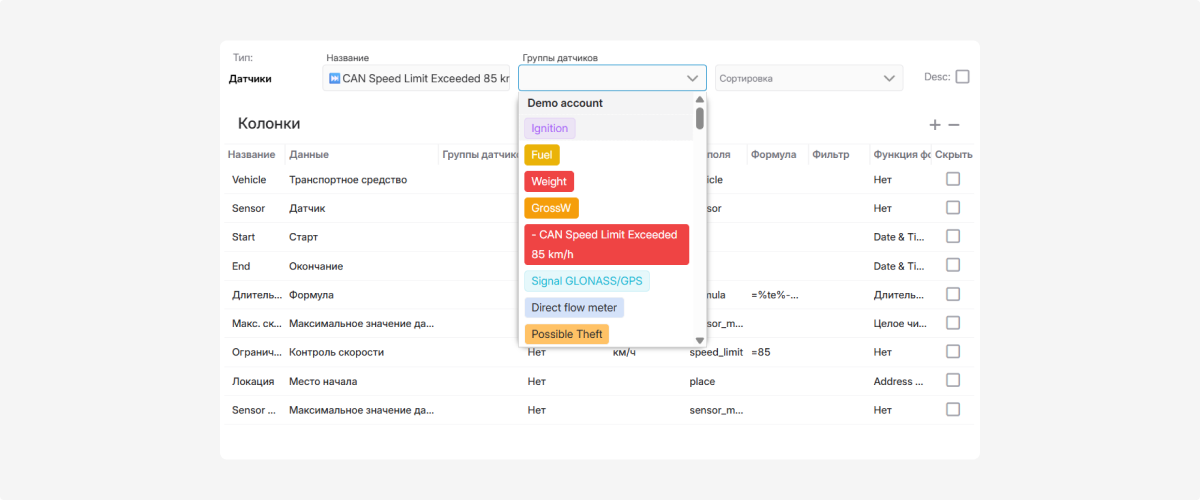Check the Скрыть box for the last Sensor ... row
The width and height of the screenshot is (1200, 500).
click(953, 409)
